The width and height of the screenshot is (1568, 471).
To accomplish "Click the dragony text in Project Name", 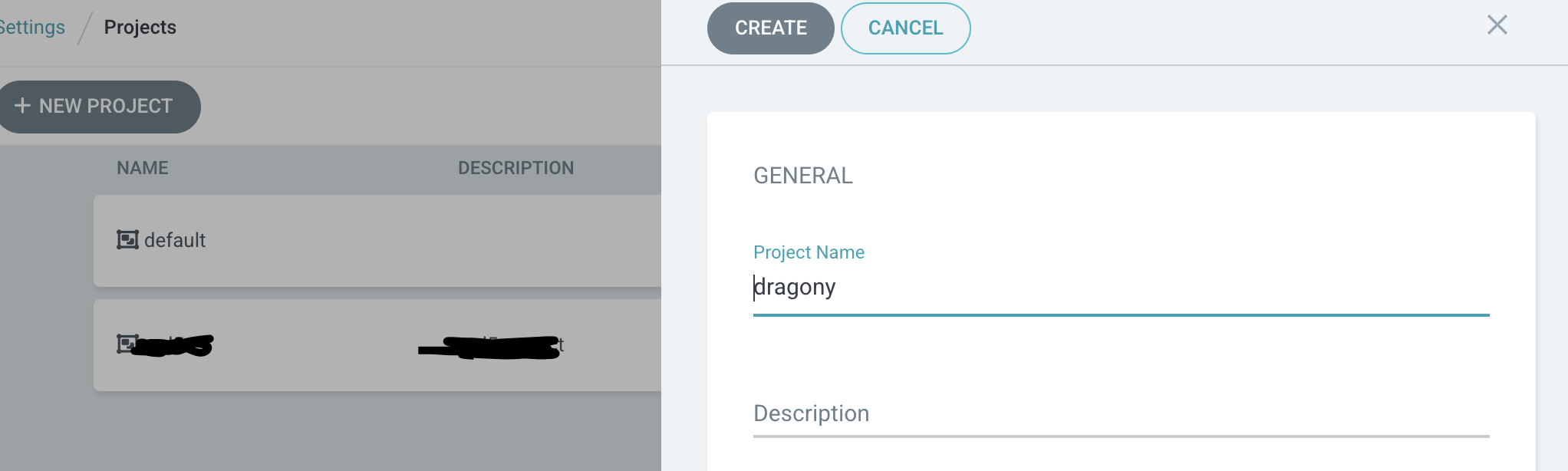I will coord(794,288).
